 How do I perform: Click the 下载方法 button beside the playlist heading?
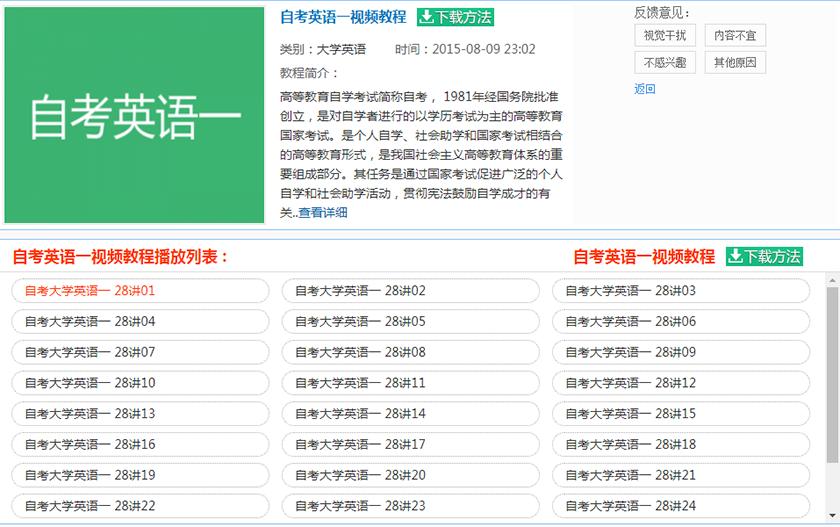pos(764,257)
